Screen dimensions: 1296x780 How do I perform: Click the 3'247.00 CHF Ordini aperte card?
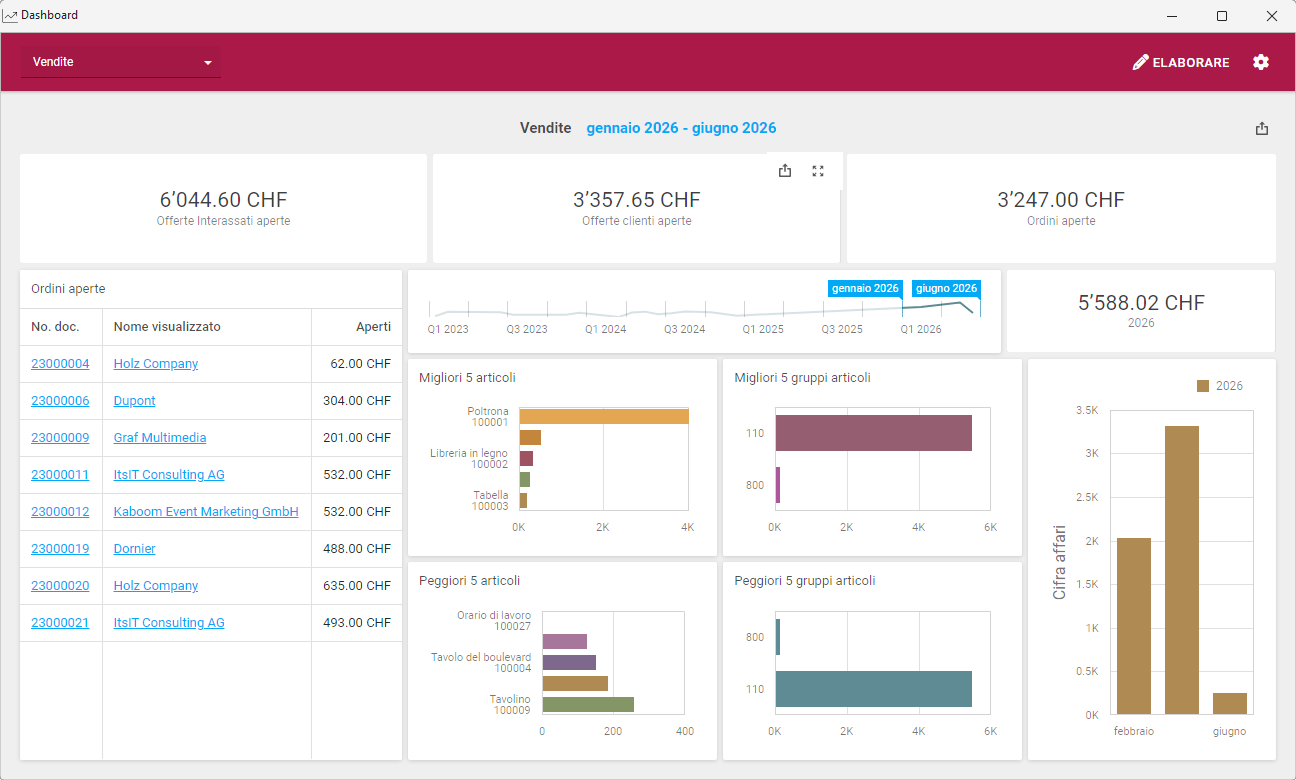[1061, 208]
